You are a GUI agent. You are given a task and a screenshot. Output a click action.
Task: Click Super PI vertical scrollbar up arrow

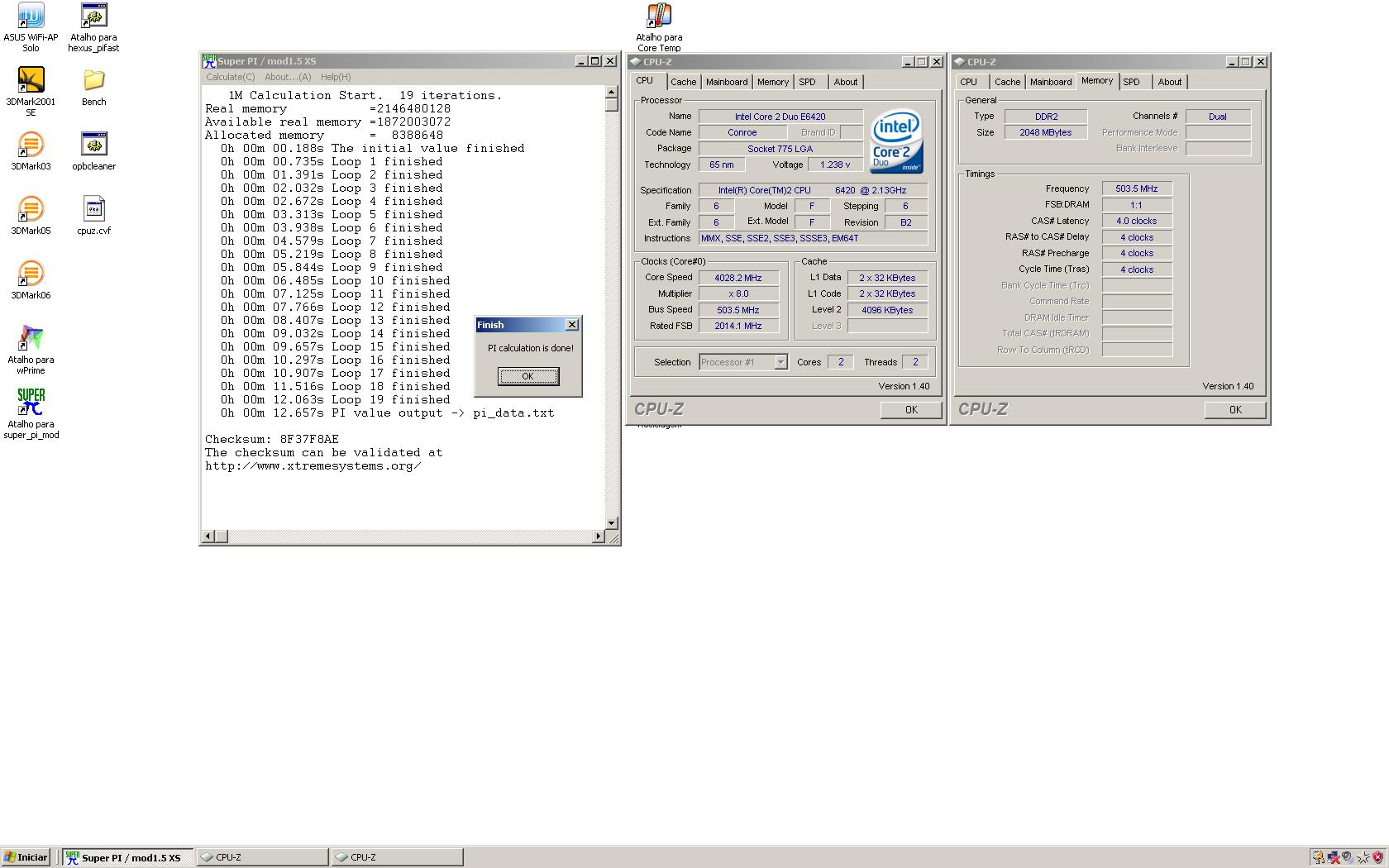click(612, 92)
